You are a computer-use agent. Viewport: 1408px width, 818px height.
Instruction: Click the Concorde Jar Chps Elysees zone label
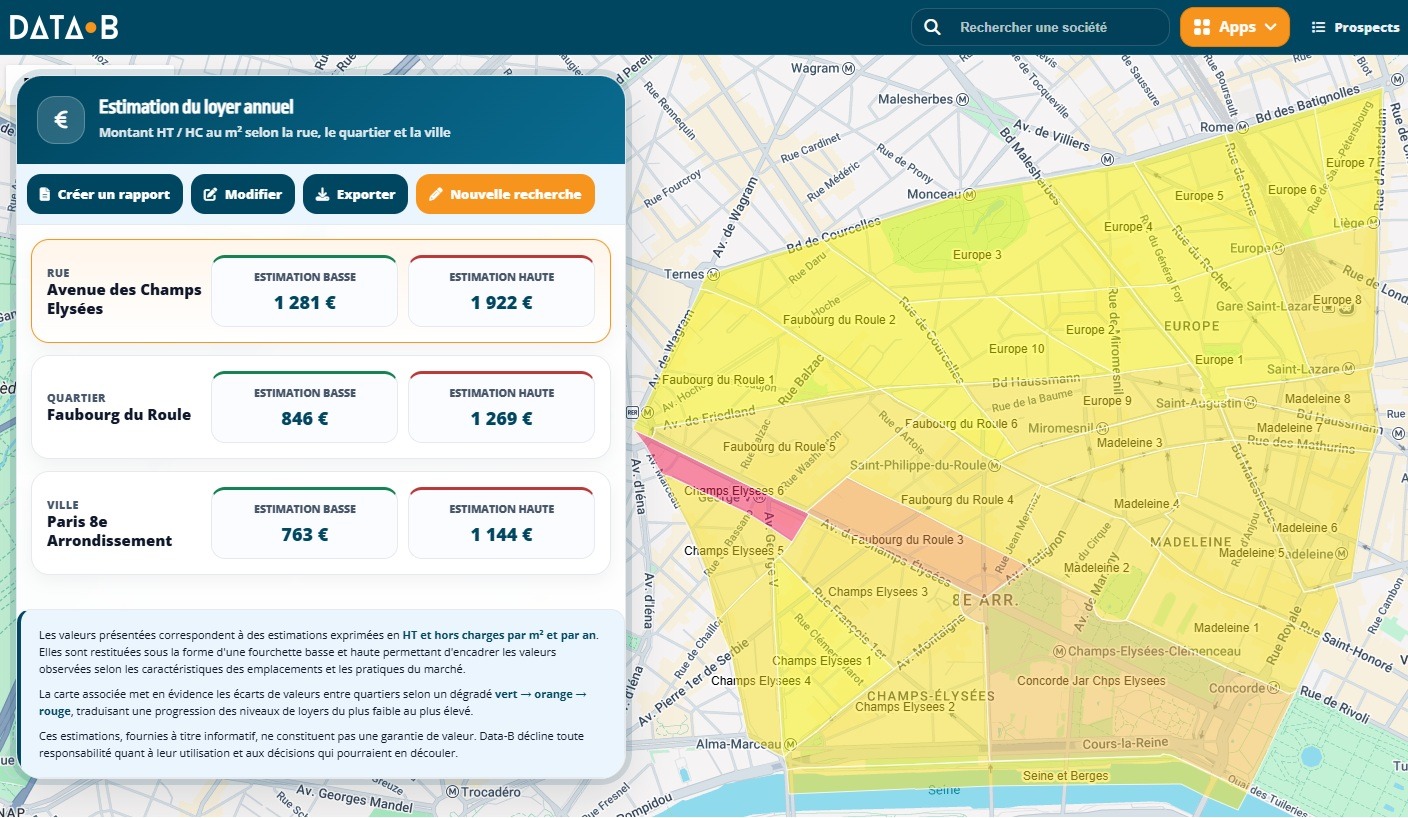pyautogui.click(x=1091, y=681)
